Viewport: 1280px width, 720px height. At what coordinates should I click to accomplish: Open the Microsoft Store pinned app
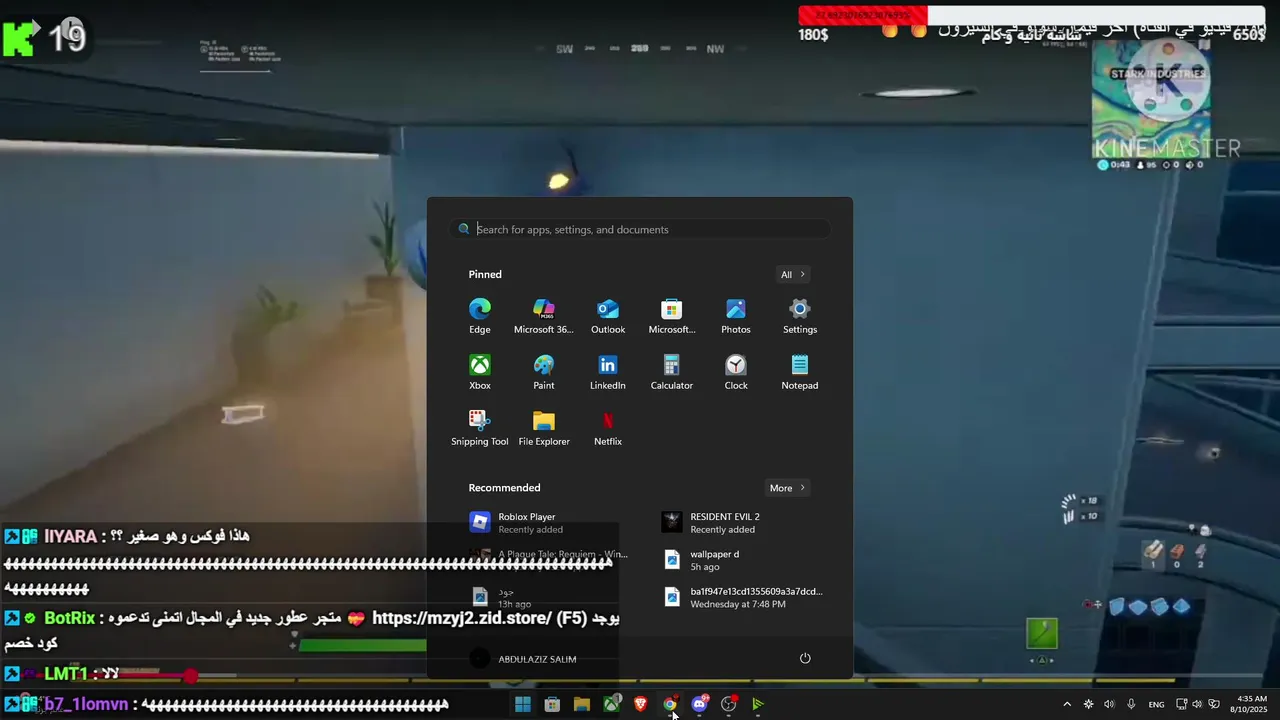coord(672,316)
